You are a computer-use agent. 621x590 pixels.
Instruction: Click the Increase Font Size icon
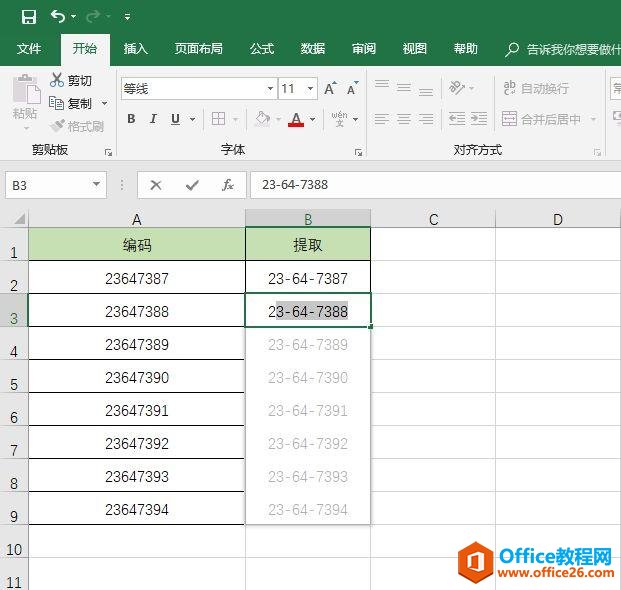pyautogui.click(x=330, y=88)
